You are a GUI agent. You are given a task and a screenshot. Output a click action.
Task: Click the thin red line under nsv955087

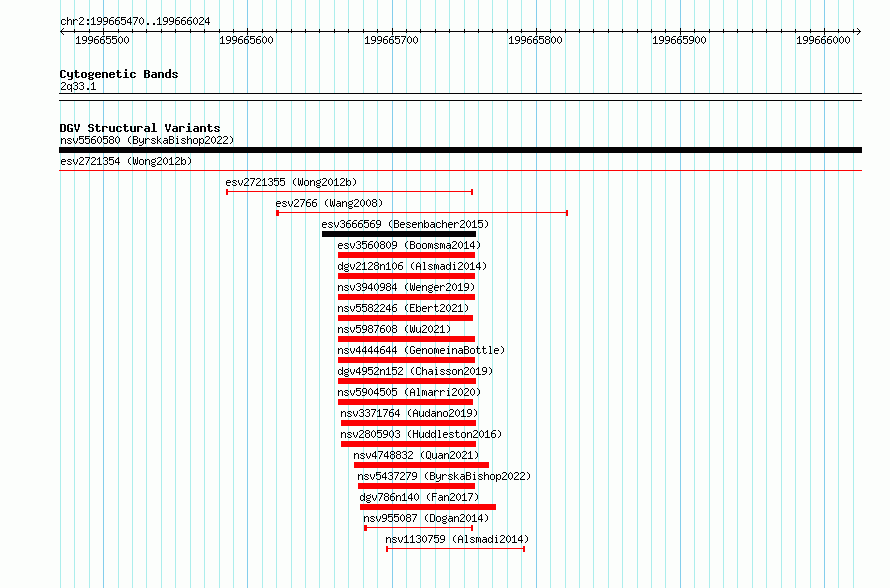[419, 528]
